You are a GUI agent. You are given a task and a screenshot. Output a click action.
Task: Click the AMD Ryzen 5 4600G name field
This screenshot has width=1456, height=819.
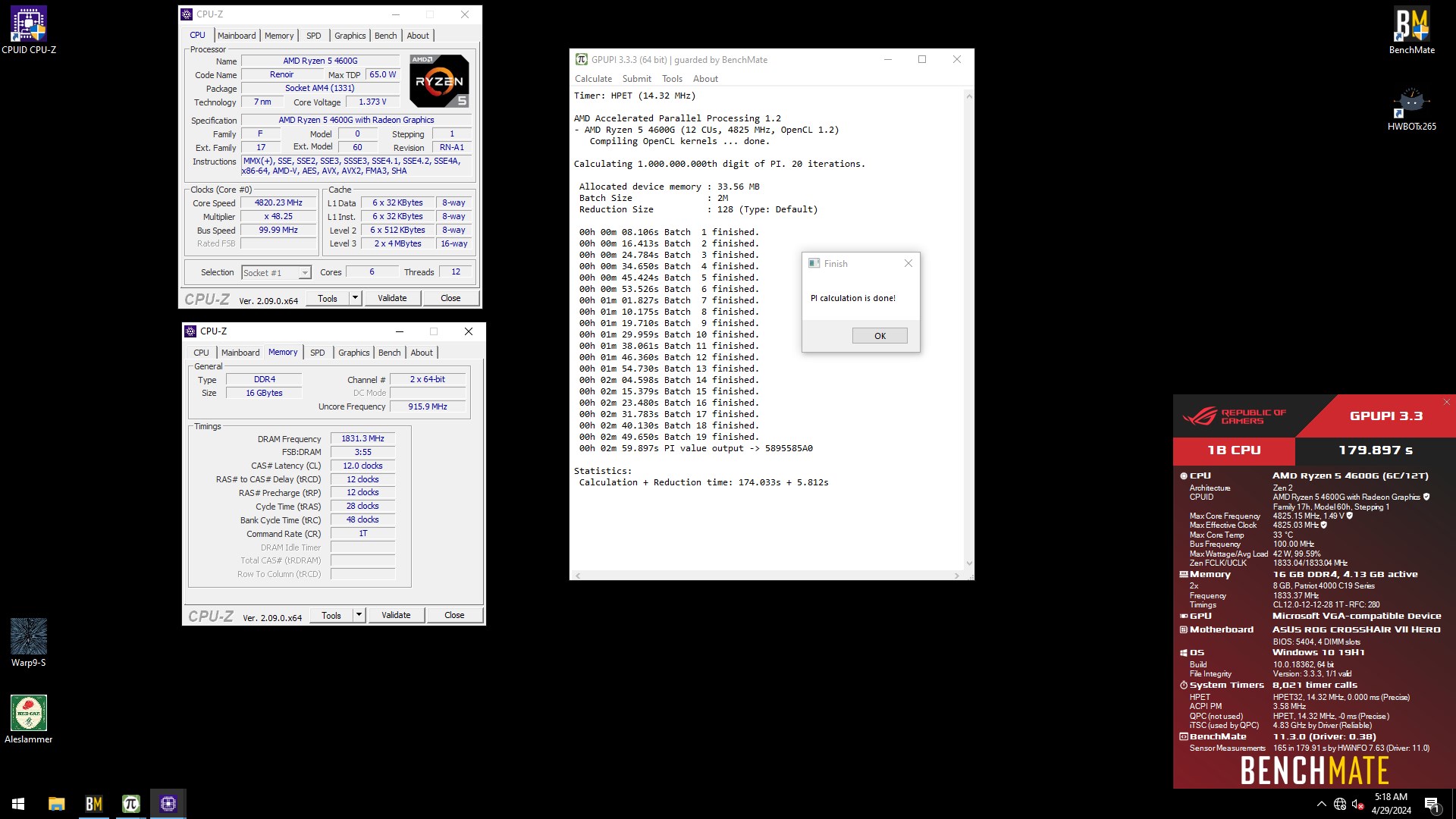[x=320, y=61]
